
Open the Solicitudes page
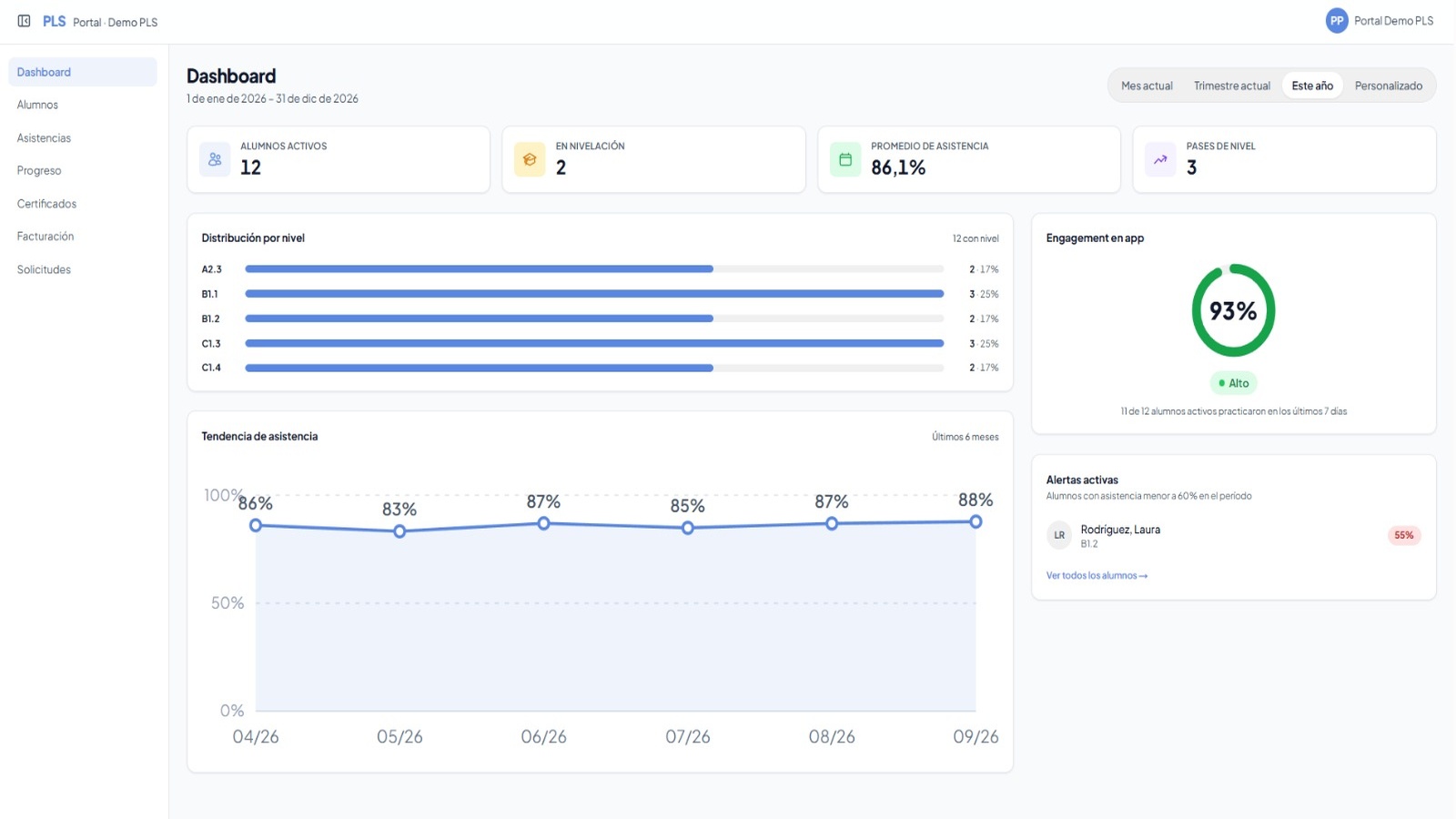(83, 269)
